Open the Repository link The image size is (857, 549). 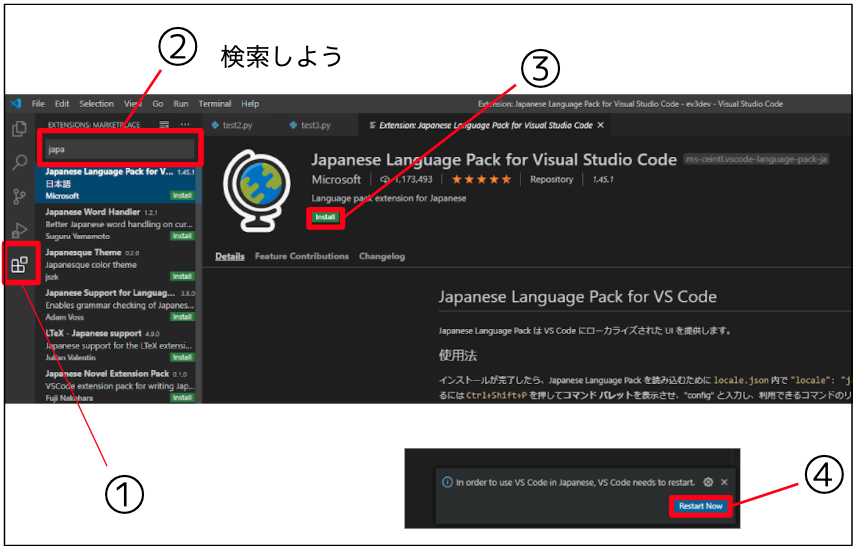point(551,179)
